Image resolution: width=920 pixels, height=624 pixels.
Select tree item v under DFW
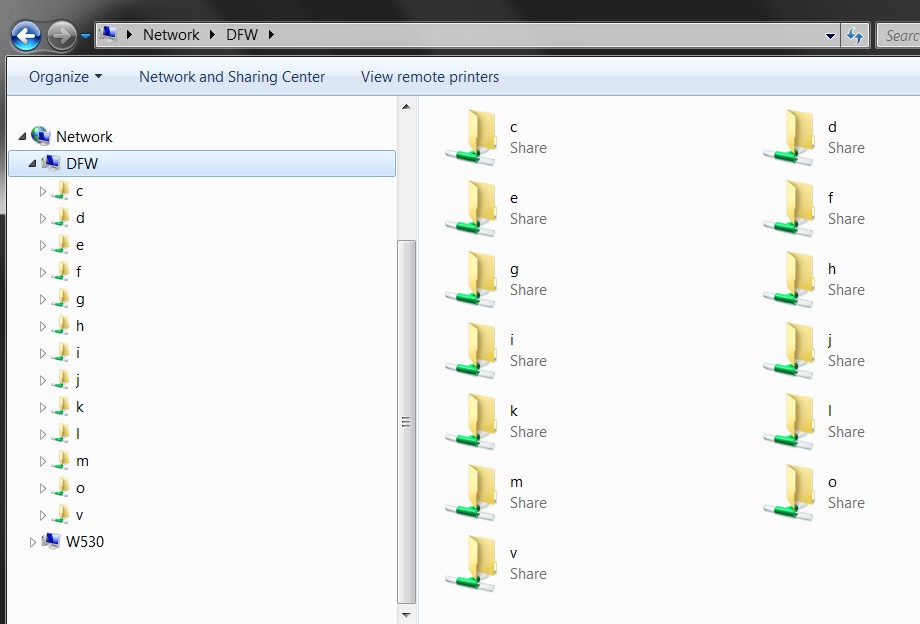80,515
